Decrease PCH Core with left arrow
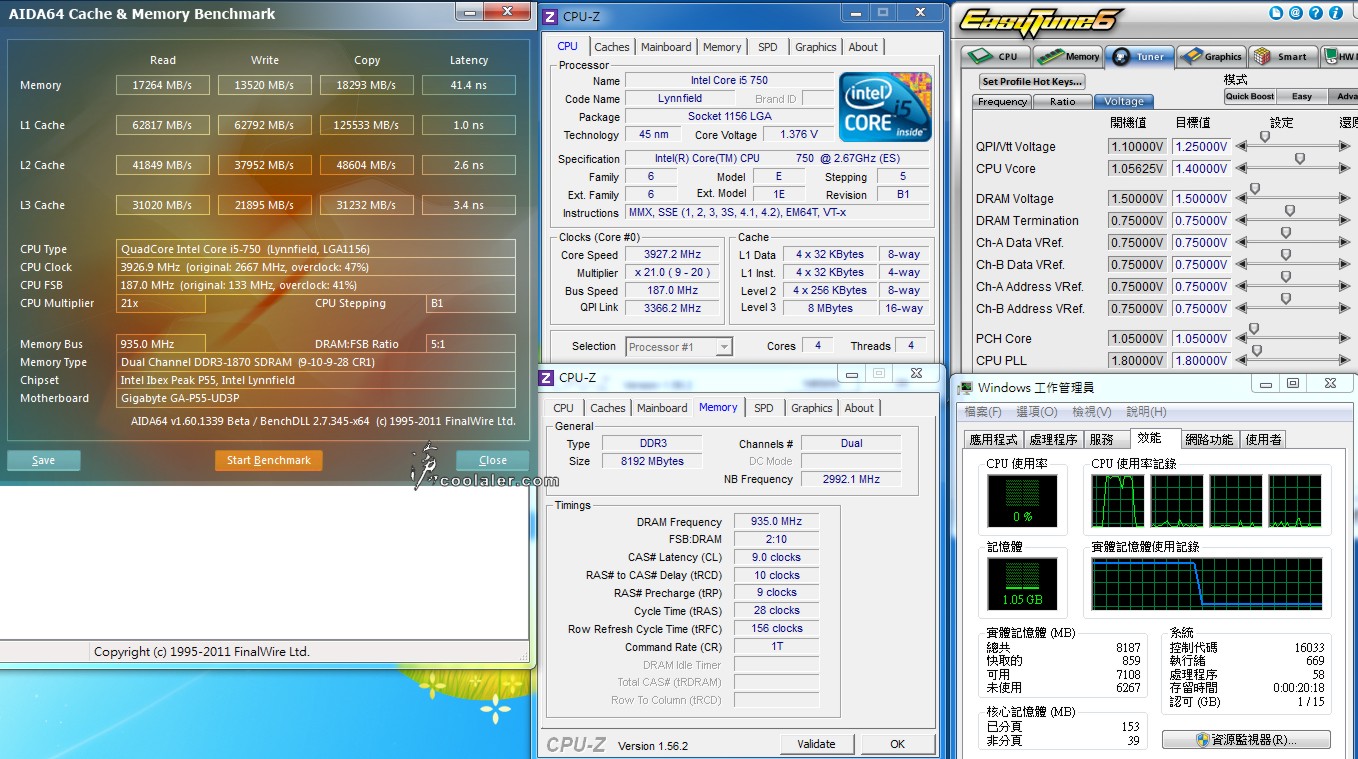This screenshot has width=1358, height=759. pos(1241,338)
